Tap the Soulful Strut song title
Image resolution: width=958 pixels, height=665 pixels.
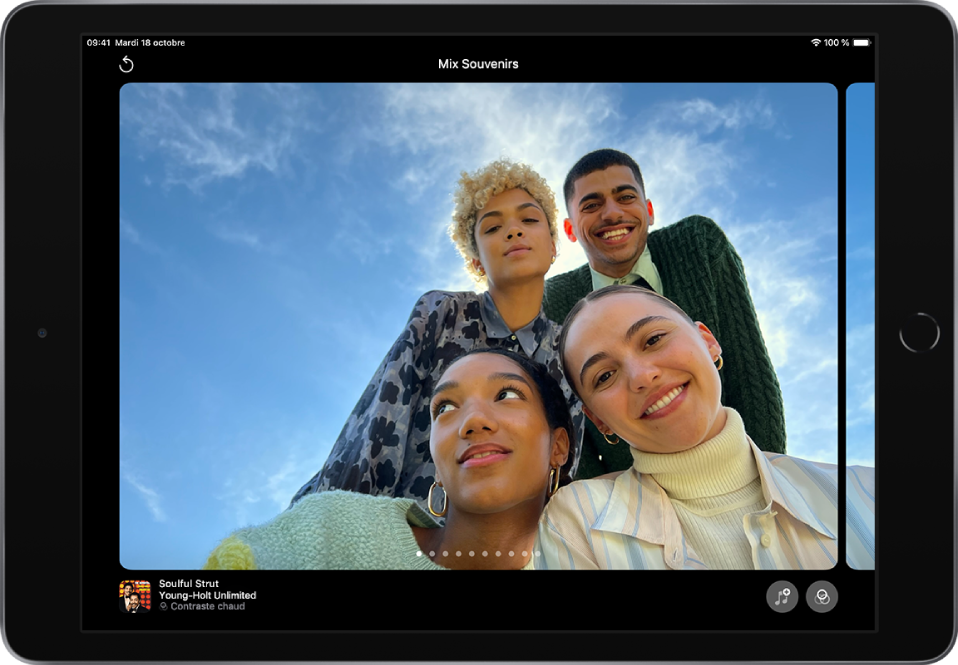[x=189, y=584]
